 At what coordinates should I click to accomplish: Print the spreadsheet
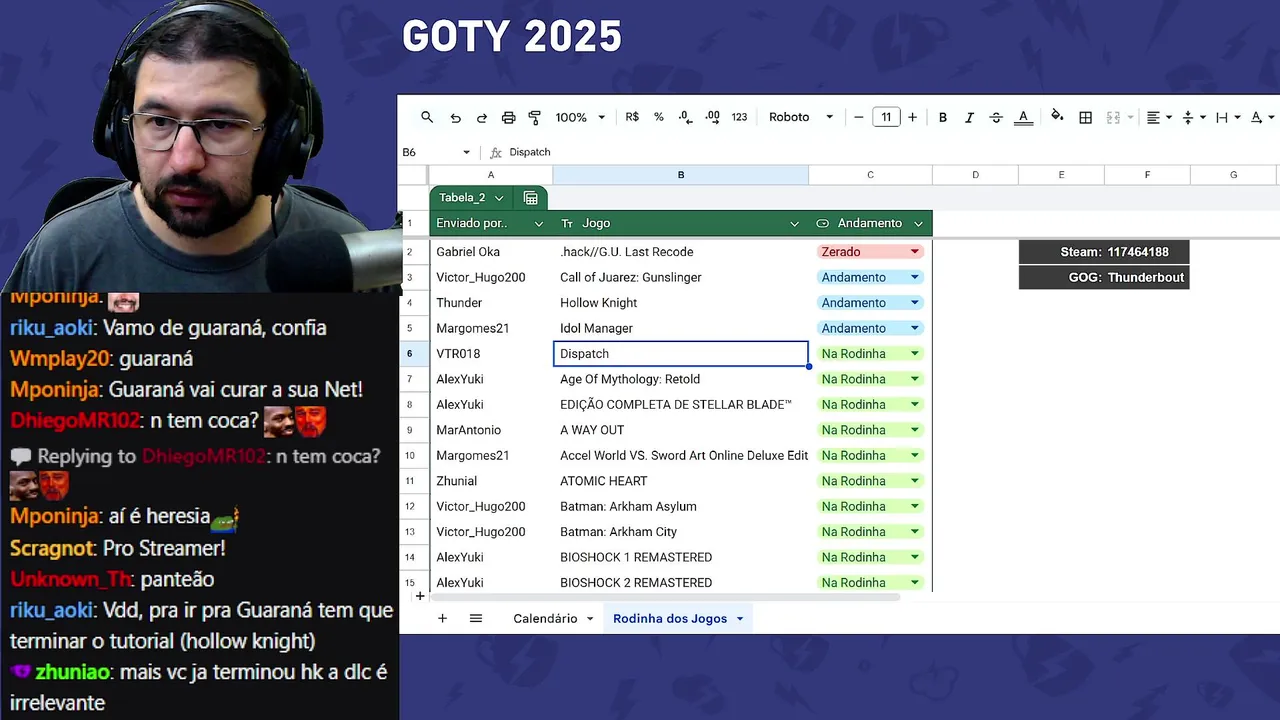click(x=508, y=117)
